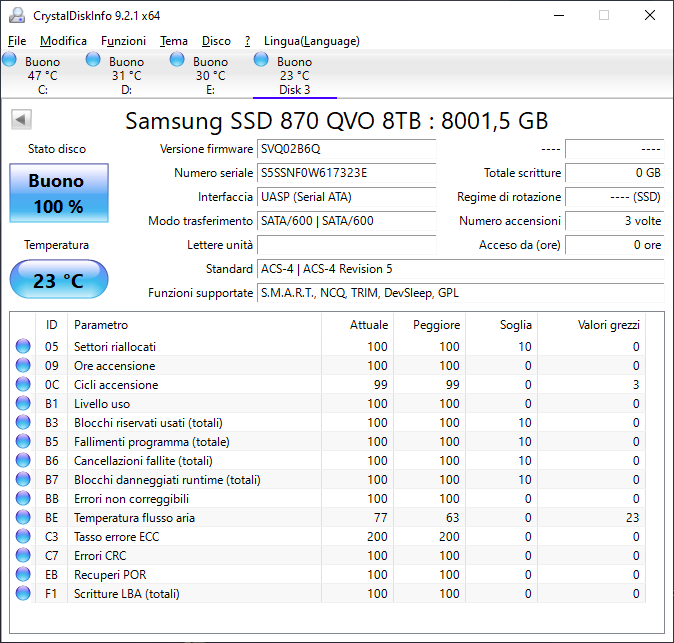Open the ? help menu
674x643 pixels.
tap(248, 41)
